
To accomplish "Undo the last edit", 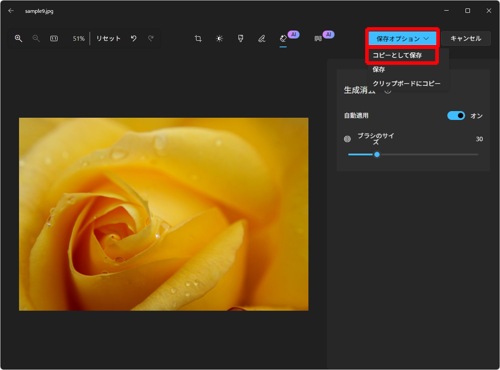I will click(134, 38).
